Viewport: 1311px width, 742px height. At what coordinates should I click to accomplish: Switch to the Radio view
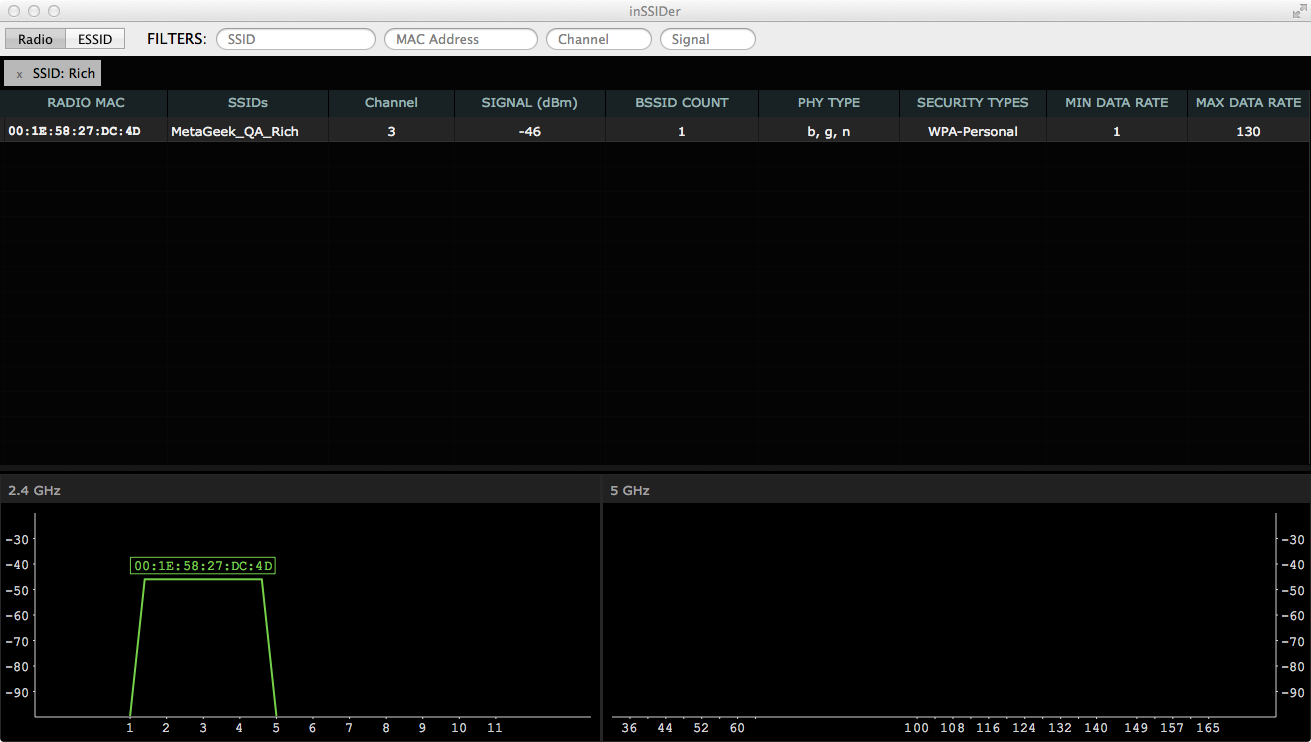click(x=36, y=39)
